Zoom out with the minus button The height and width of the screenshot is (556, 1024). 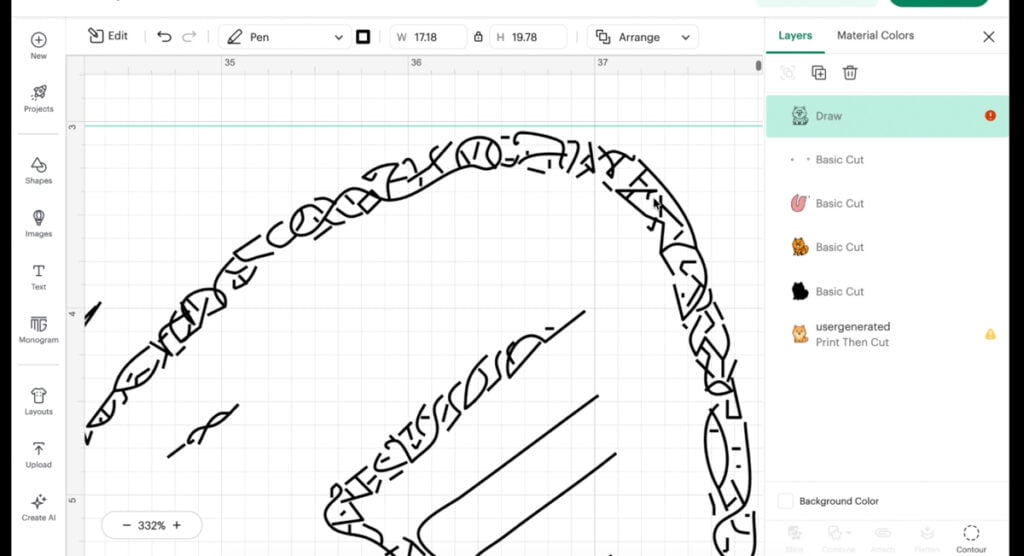tap(127, 525)
